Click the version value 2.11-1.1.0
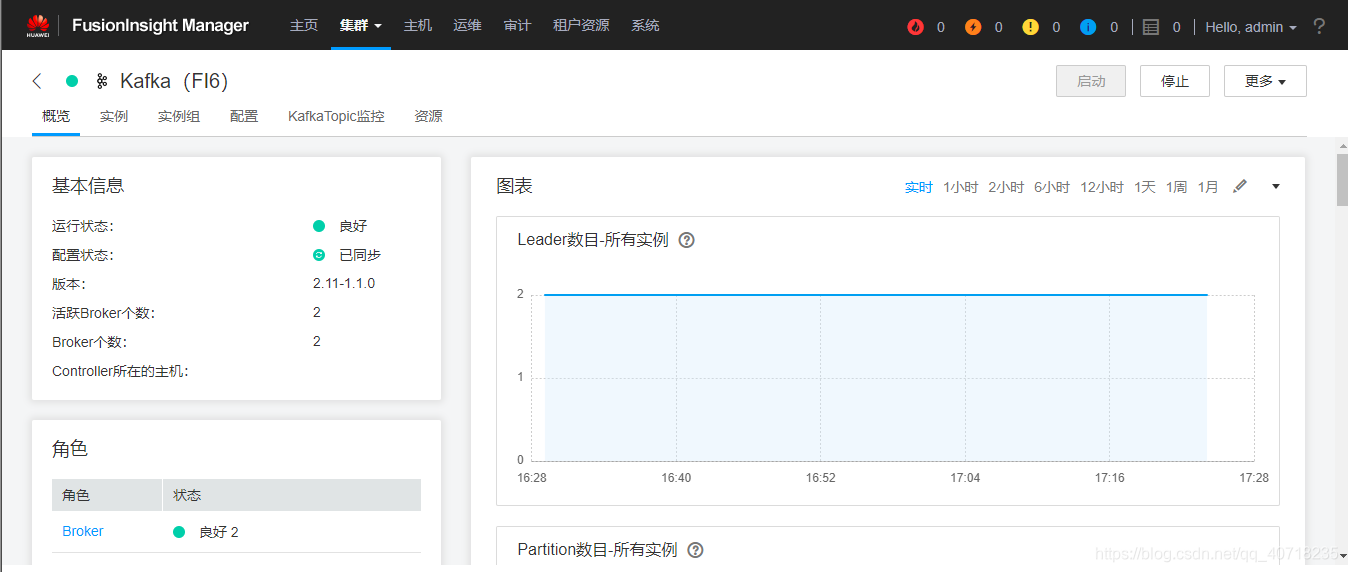Viewport: 1348px width, 572px height. coord(344,284)
